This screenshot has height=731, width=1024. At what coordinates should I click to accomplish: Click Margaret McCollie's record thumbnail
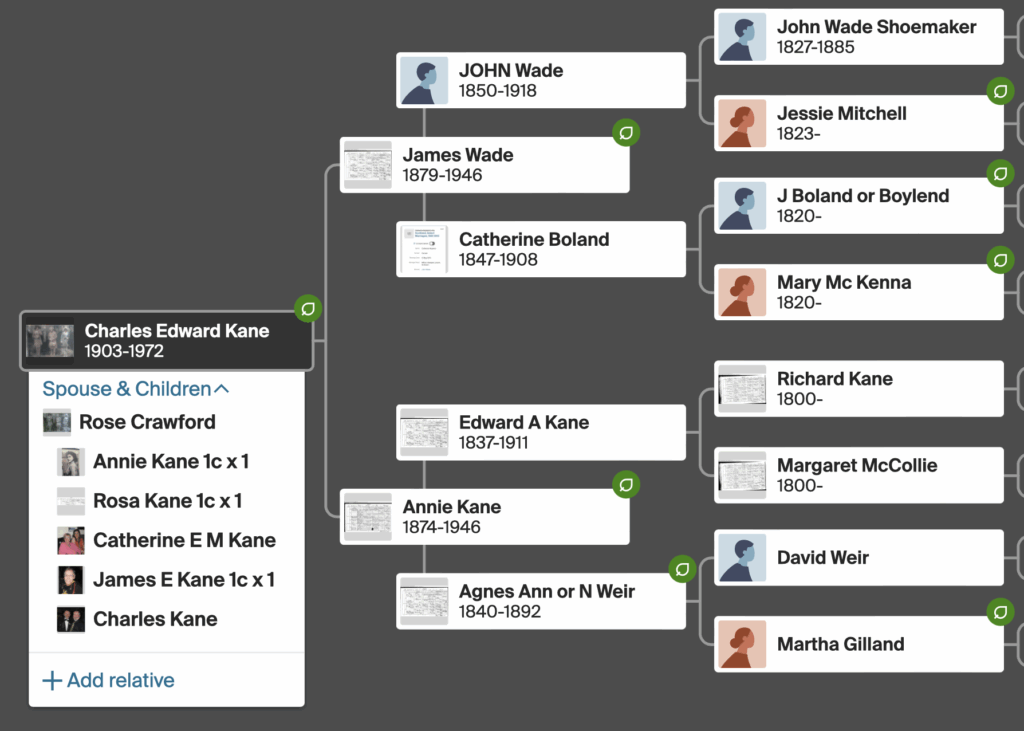click(742, 475)
